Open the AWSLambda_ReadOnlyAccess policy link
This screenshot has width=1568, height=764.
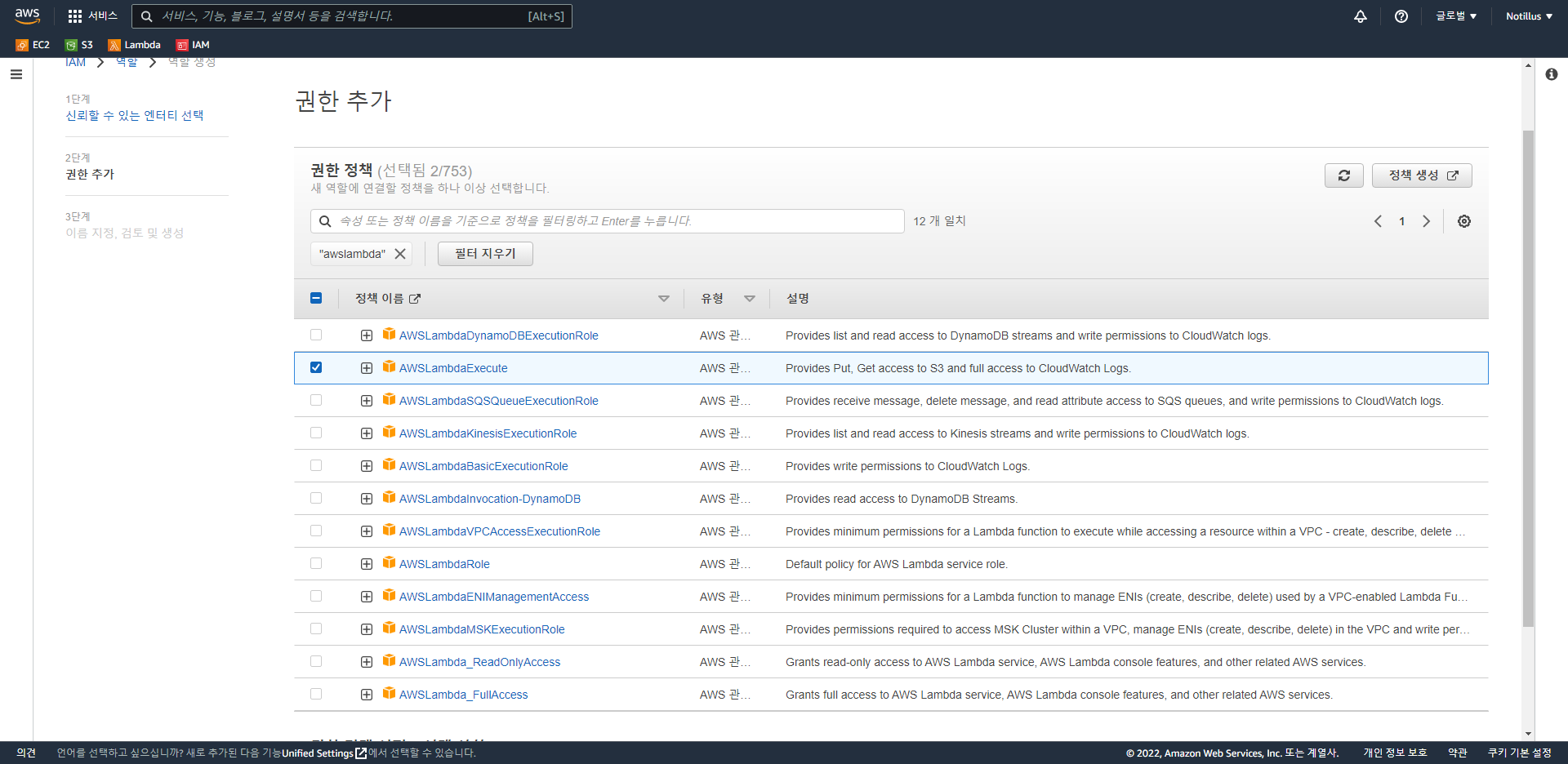[479, 662]
